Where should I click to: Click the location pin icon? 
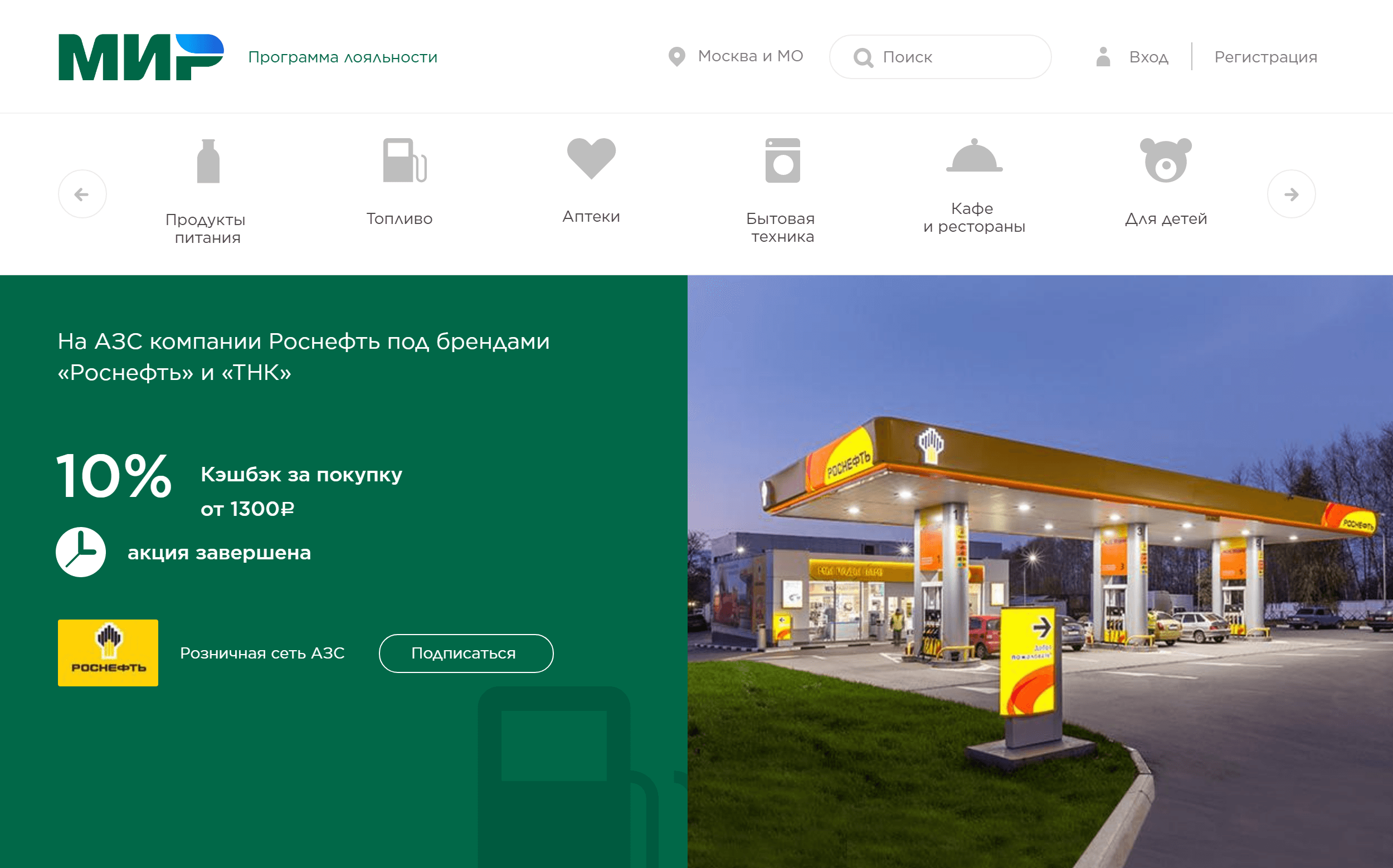[677, 56]
